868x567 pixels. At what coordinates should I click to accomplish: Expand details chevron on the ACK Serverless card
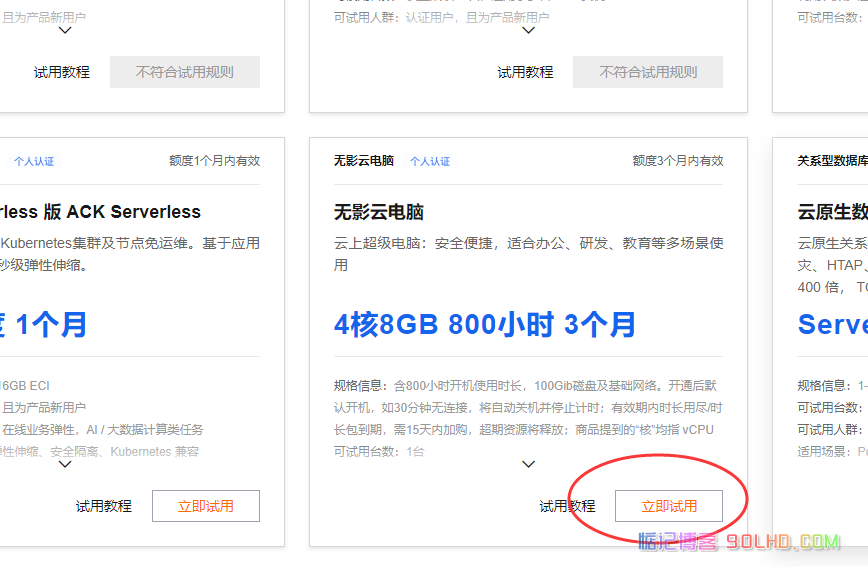(x=65, y=464)
